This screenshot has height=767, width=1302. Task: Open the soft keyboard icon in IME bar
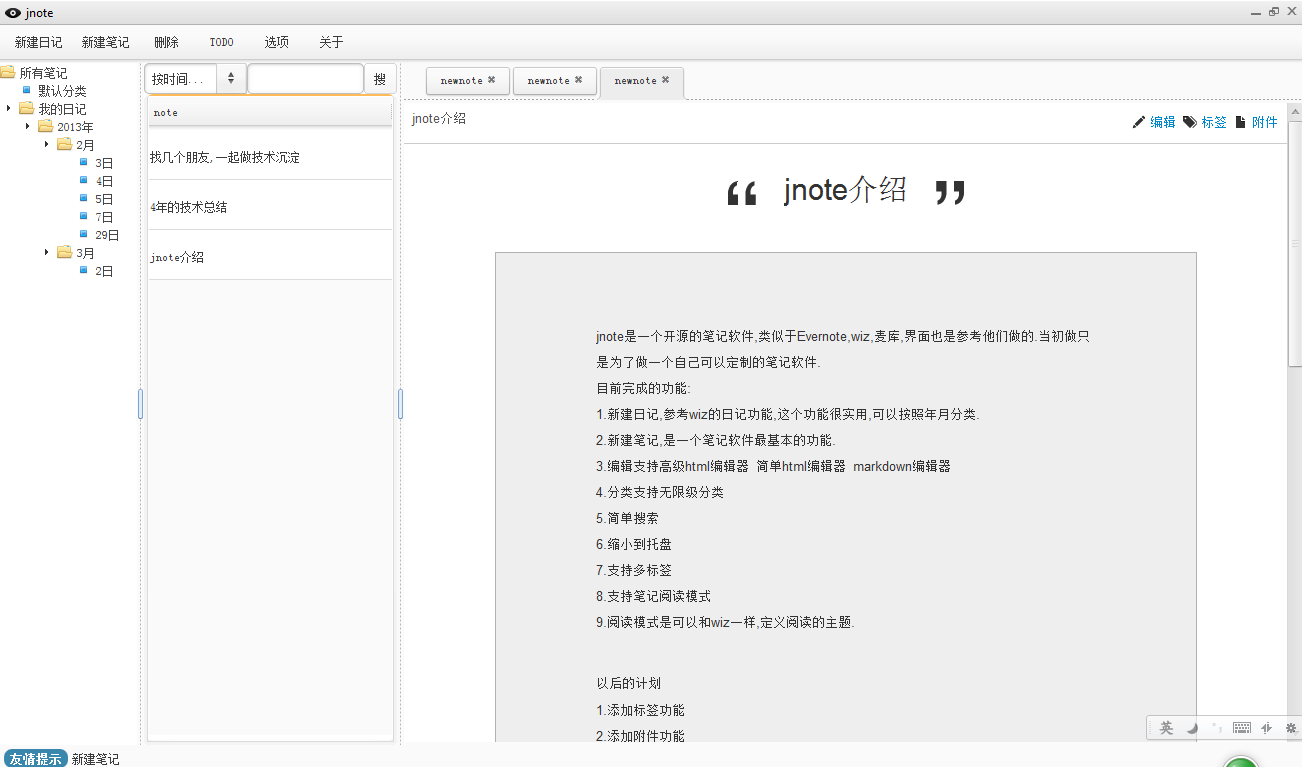[x=1242, y=728]
